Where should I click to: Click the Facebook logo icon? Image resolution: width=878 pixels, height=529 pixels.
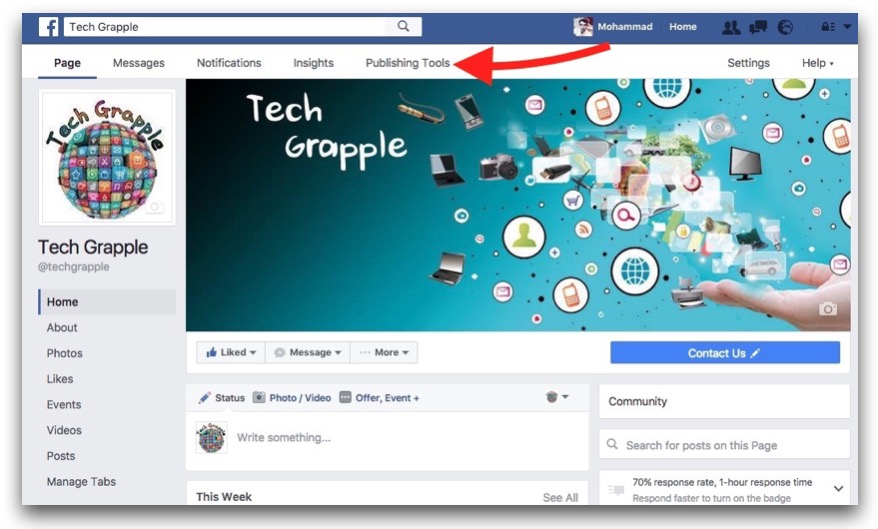tap(49, 26)
